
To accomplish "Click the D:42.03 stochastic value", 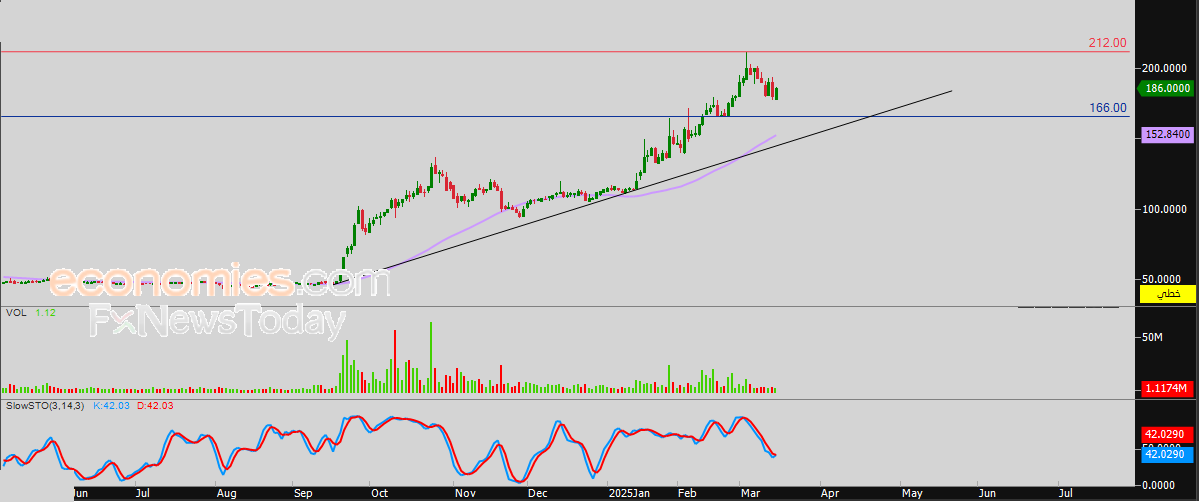I will coord(156,406).
